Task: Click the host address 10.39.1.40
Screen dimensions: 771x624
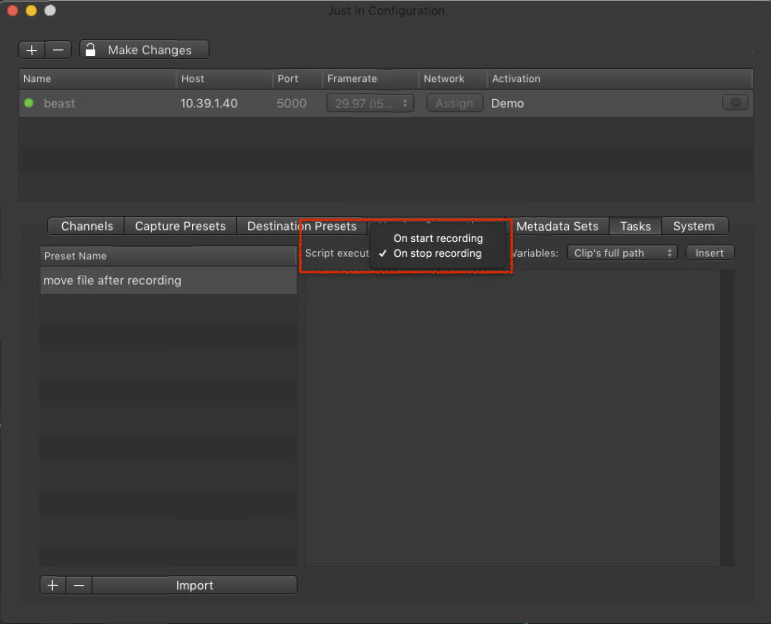Action: tap(209, 103)
